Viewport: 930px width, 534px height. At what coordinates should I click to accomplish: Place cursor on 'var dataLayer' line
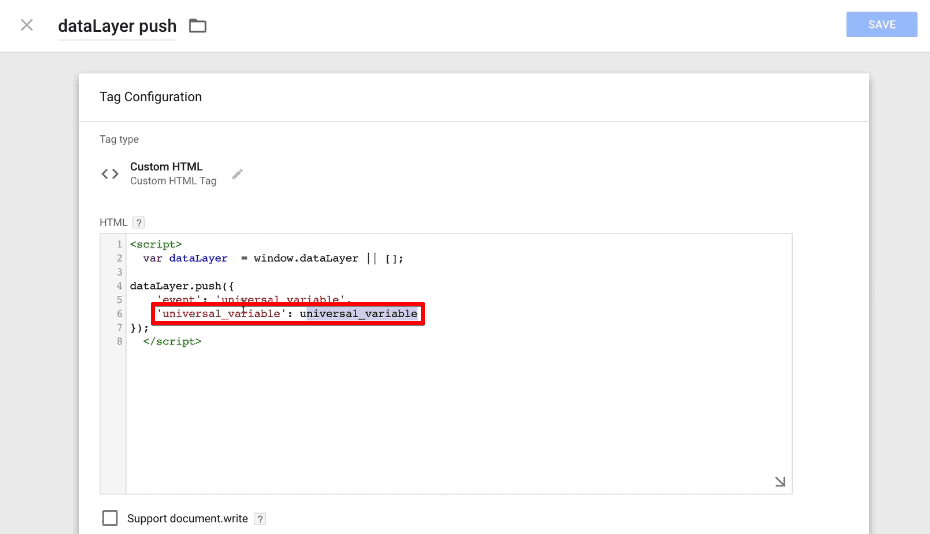click(x=273, y=259)
